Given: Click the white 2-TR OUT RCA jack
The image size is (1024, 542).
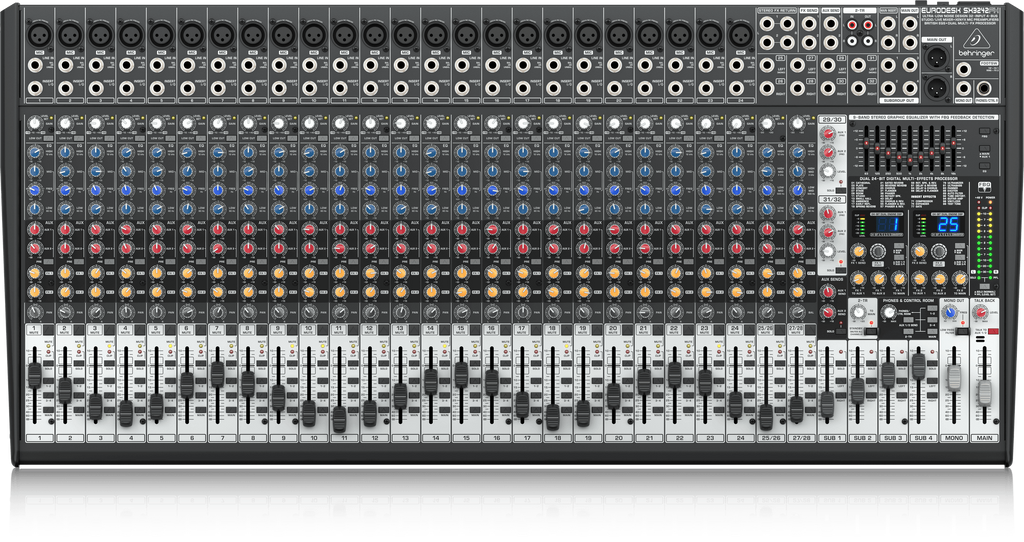Looking at the screenshot, I should click(869, 41).
